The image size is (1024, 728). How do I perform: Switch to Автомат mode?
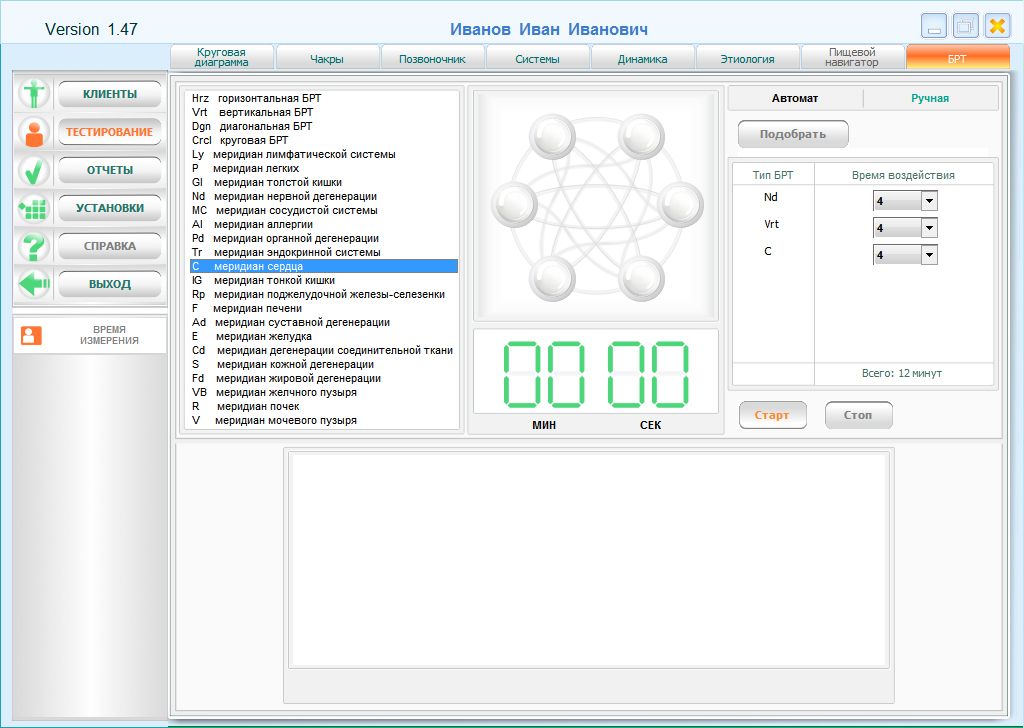(795, 98)
